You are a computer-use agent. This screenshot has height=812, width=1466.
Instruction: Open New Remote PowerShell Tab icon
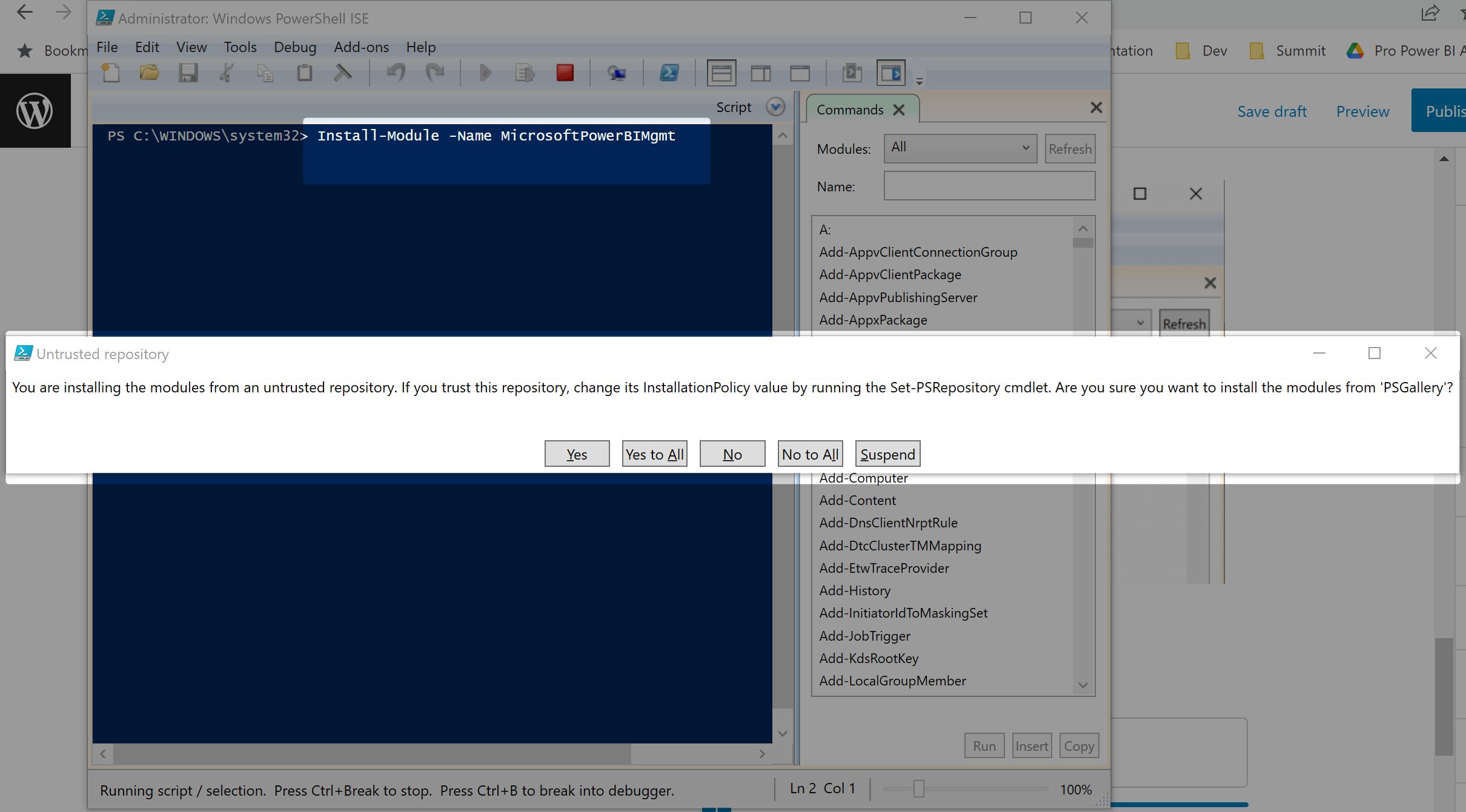tap(617, 73)
